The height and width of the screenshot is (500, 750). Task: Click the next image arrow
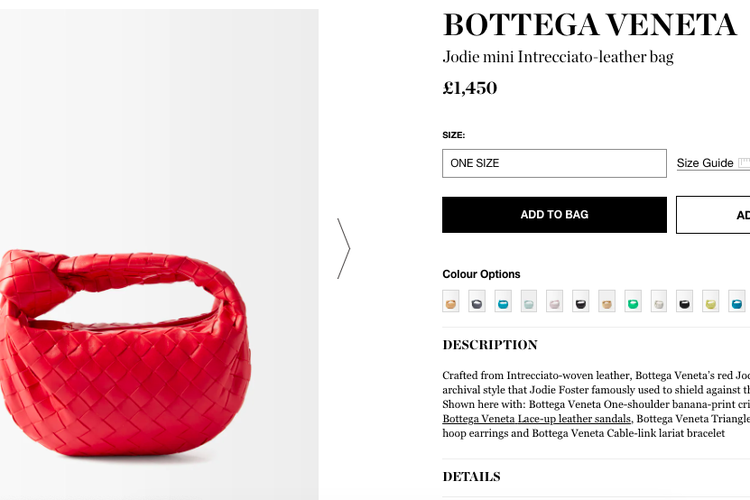(x=343, y=248)
